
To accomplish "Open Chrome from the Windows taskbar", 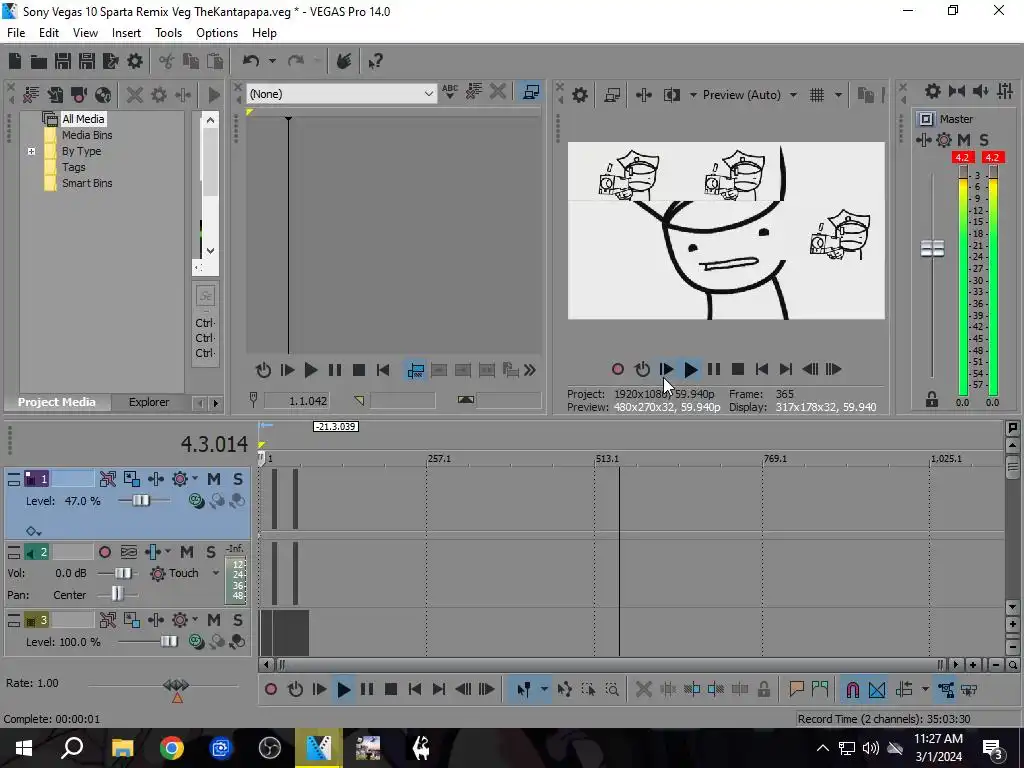I will pos(172,748).
